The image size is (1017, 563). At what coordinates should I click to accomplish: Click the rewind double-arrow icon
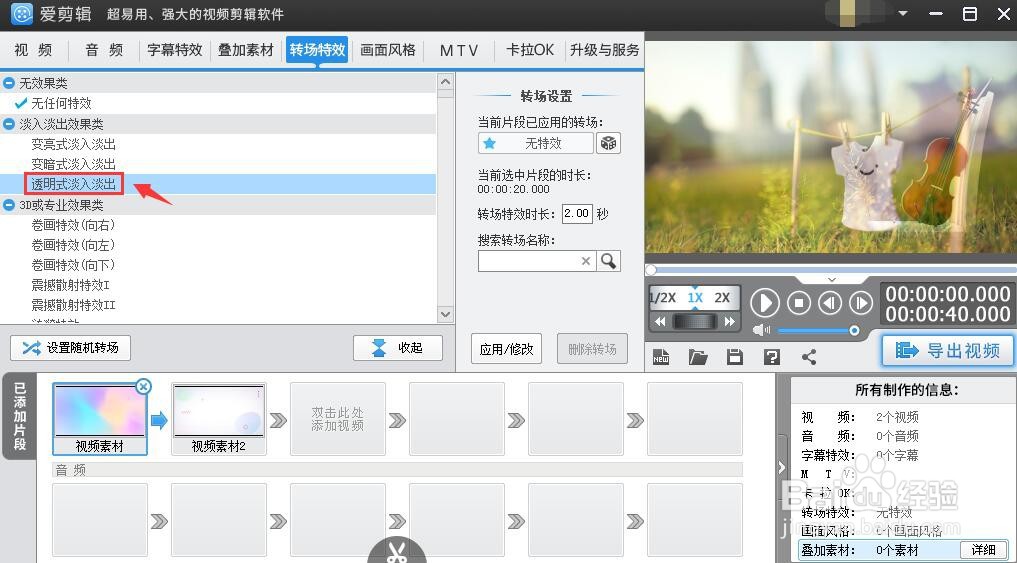pos(660,322)
